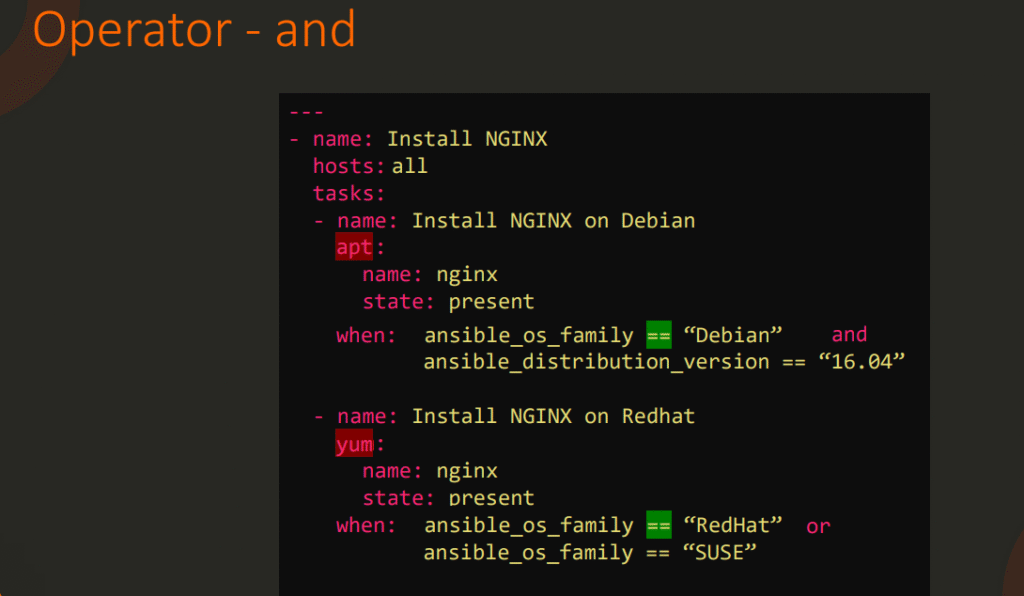Click the red-highlighted yum module keyword
This screenshot has height=596, width=1024.
pyautogui.click(x=355, y=444)
